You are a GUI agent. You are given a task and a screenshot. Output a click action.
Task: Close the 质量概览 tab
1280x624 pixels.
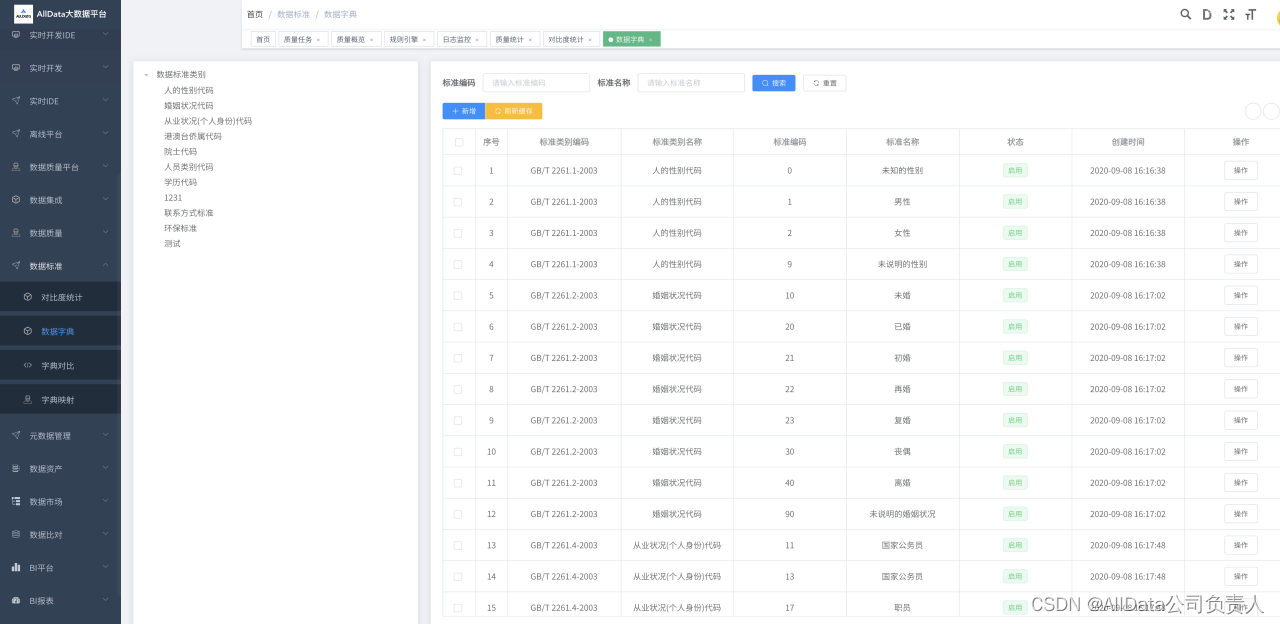point(372,40)
